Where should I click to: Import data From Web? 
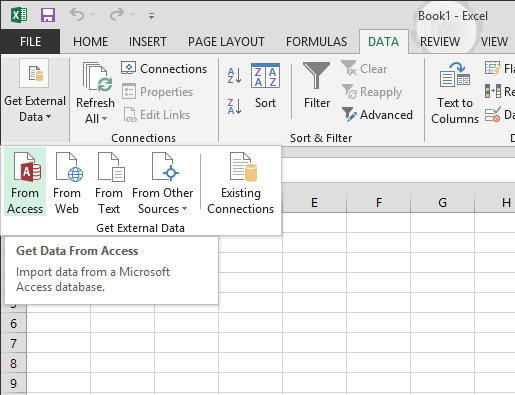(67, 182)
